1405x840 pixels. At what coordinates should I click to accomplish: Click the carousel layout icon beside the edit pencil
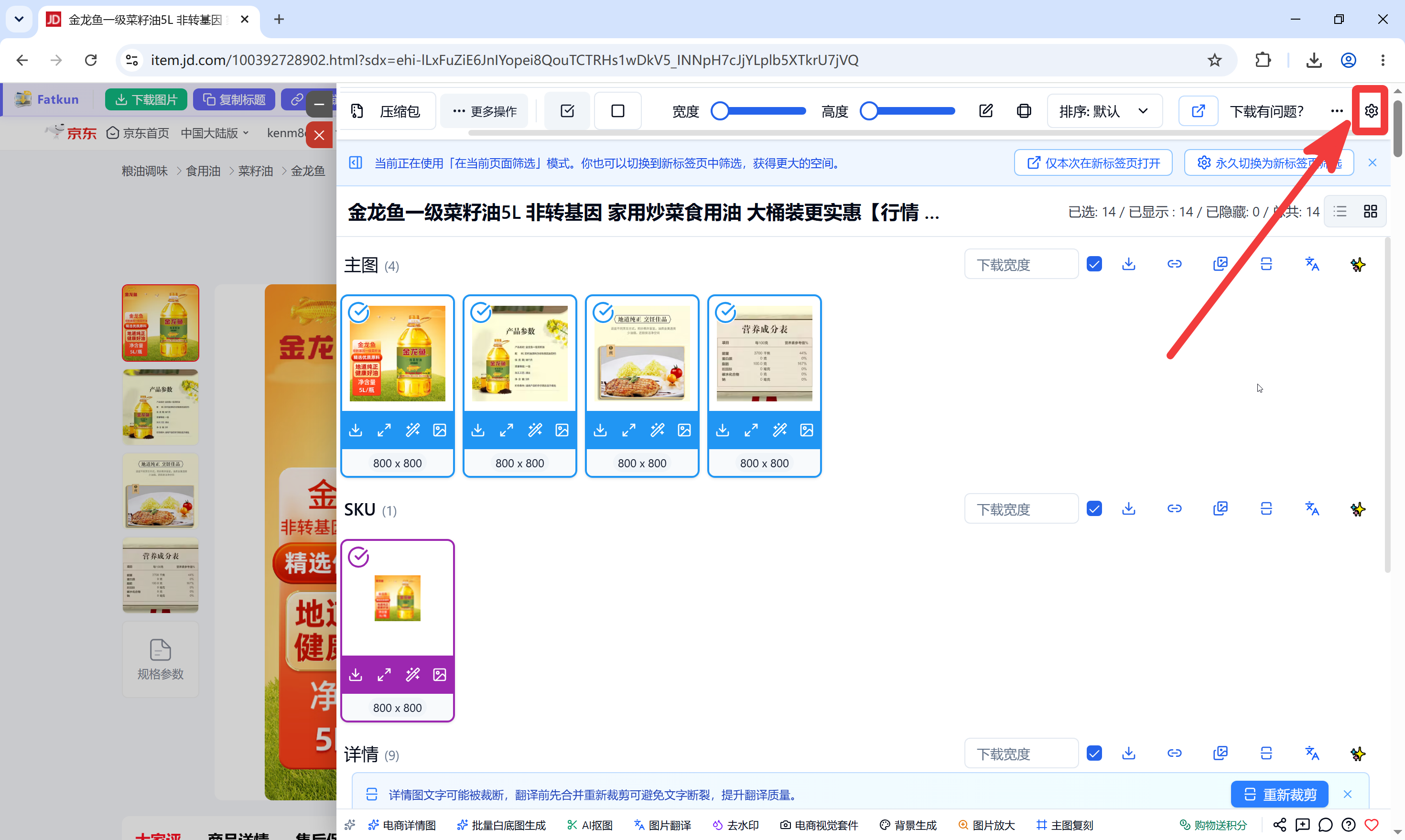pyautogui.click(x=1024, y=111)
